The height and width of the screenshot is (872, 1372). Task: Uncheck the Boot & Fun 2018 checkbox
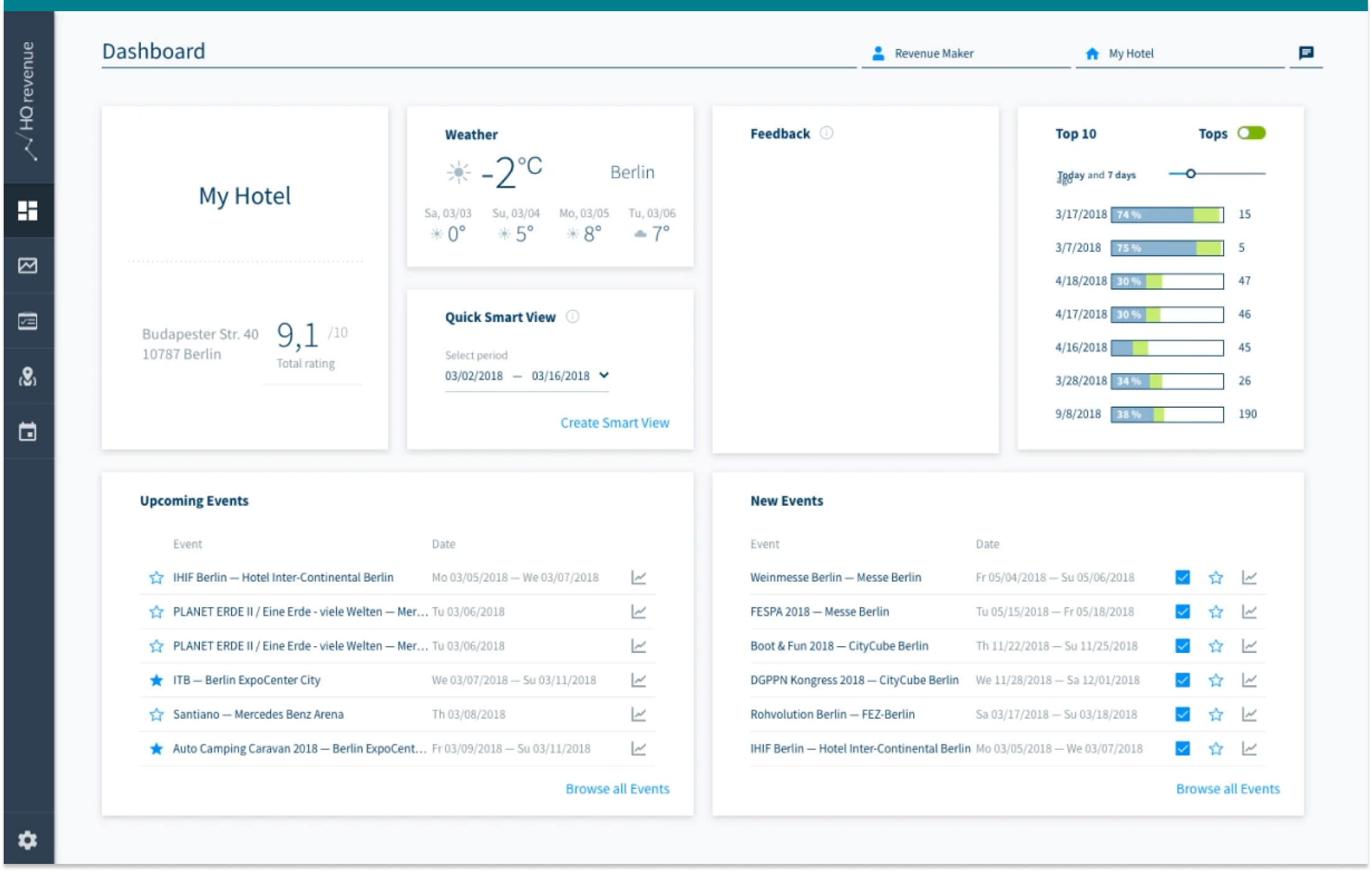[1183, 646]
